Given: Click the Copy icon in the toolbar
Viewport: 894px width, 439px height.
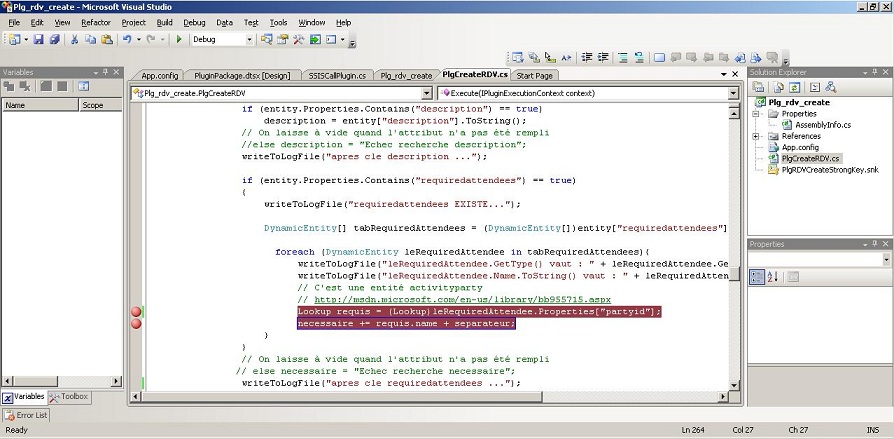Looking at the screenshot, I should pyautogui.click(x=91, y=40).
